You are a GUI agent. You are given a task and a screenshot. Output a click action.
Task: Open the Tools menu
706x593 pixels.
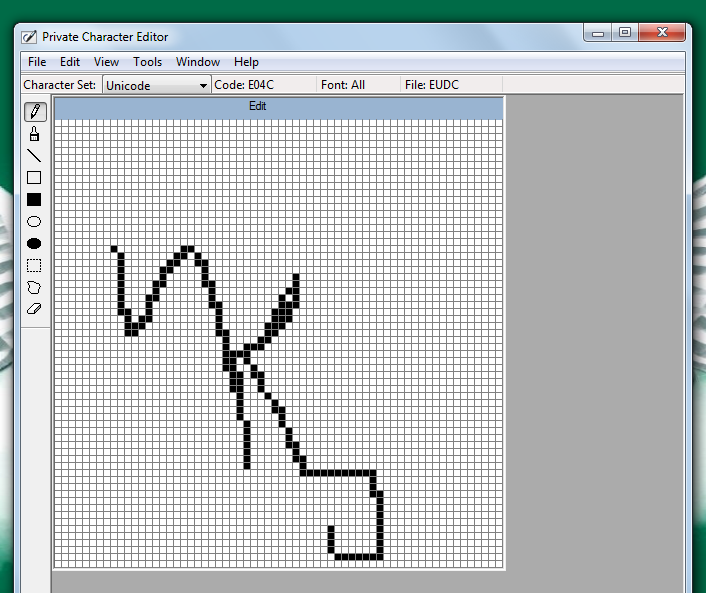pyautogui.click(x=148, y=62)
